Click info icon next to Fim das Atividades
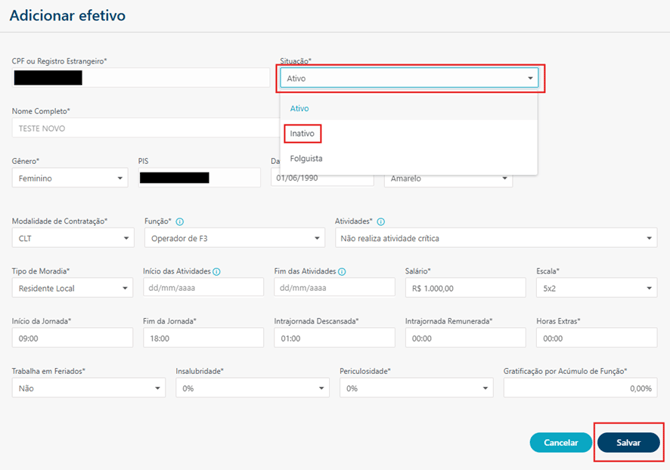The height and width of the screenshot is (470, 670). click(x=342, y=271)
